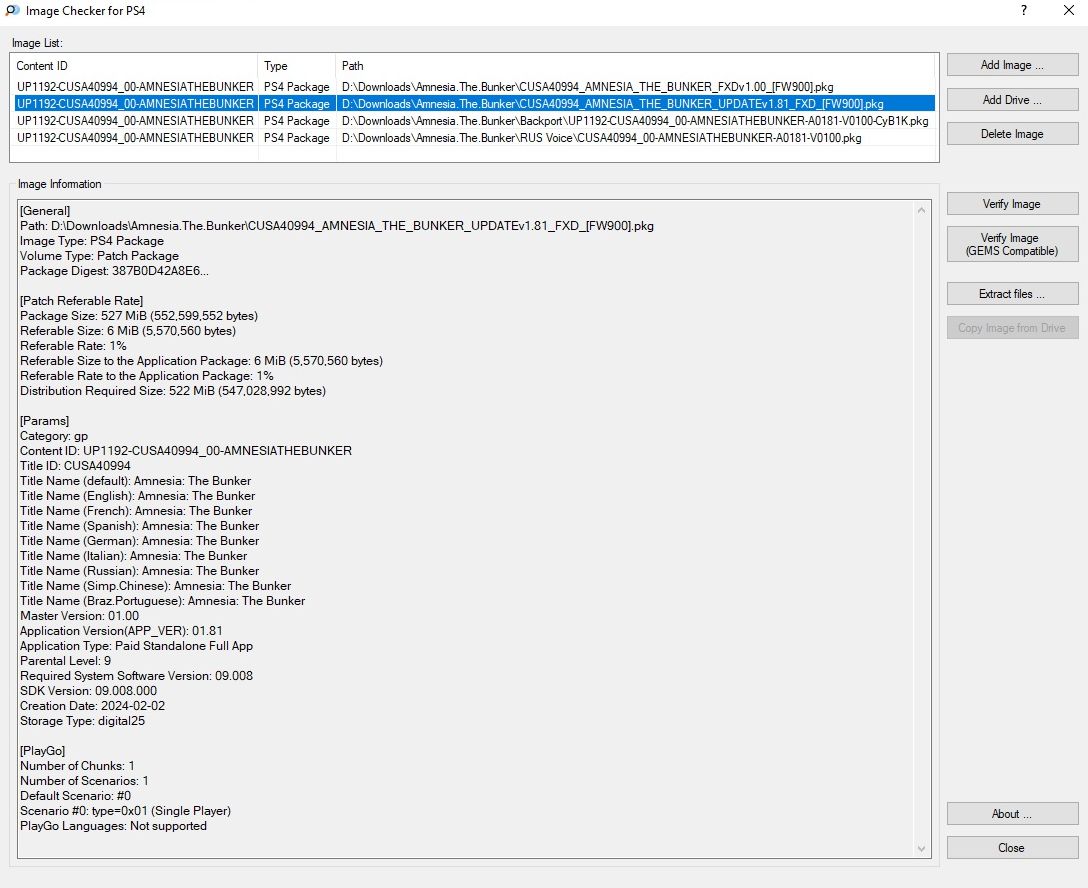Sort the list by the Path column header
Image resolution: width=1088 pixels, height=888 pixels.
click(635, 66)
